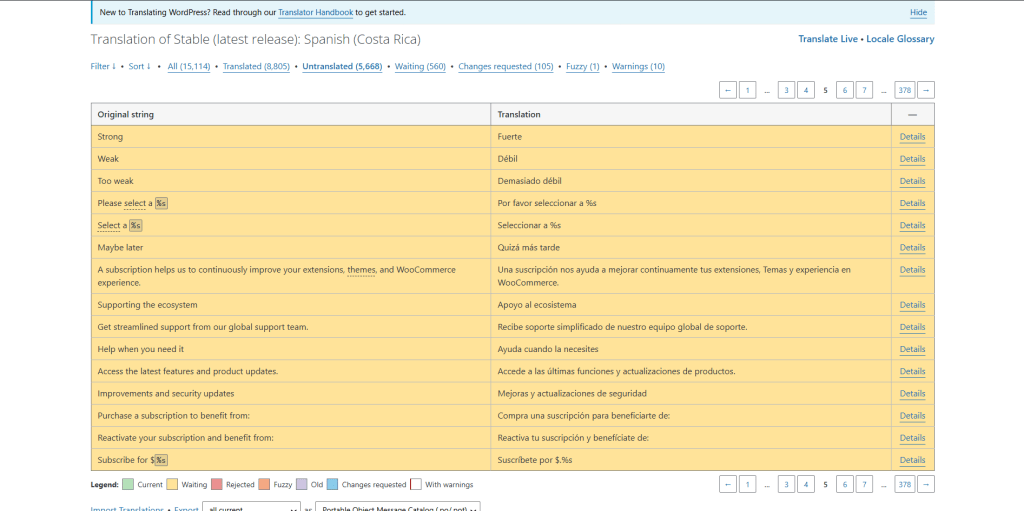1024x511 pixels.
Task: Hide the new translator notice banner
Action: 918,12
